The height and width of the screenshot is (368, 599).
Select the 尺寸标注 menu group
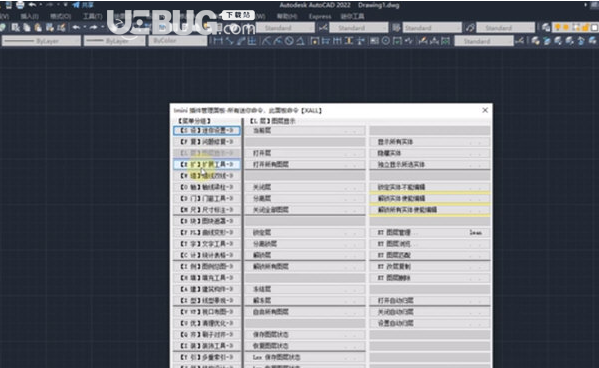click(x=207, y=210)
